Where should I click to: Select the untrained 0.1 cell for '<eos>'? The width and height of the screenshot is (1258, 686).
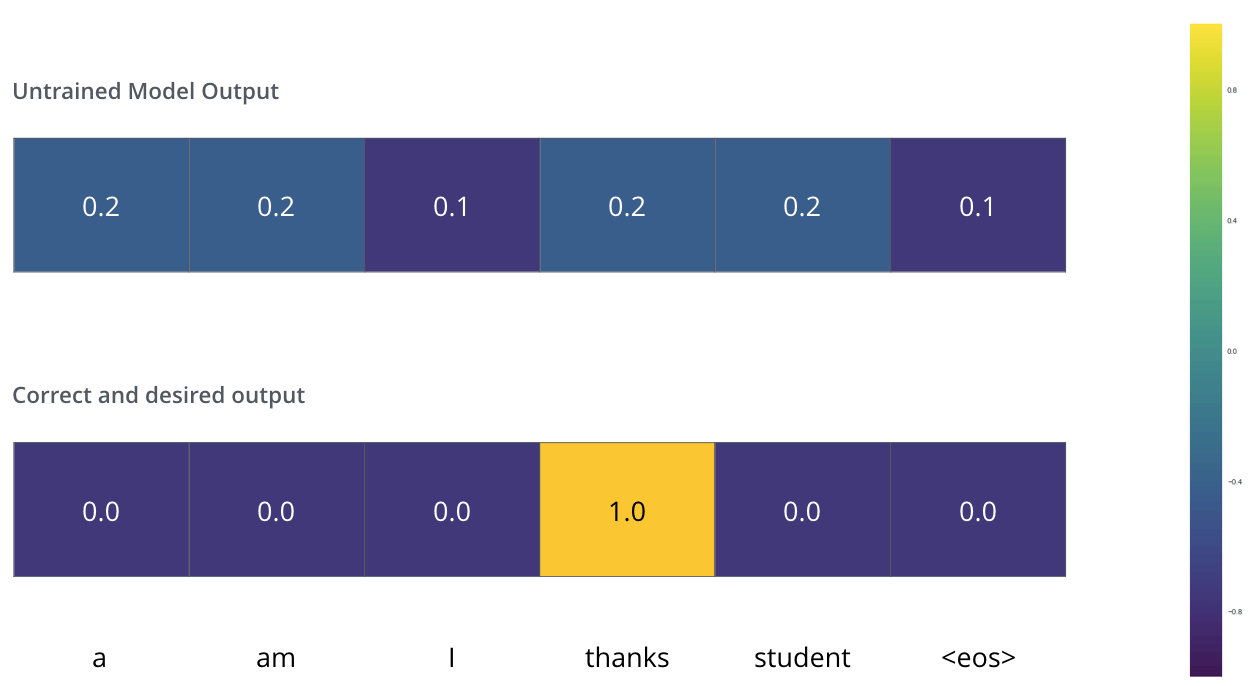pos(978,205)
